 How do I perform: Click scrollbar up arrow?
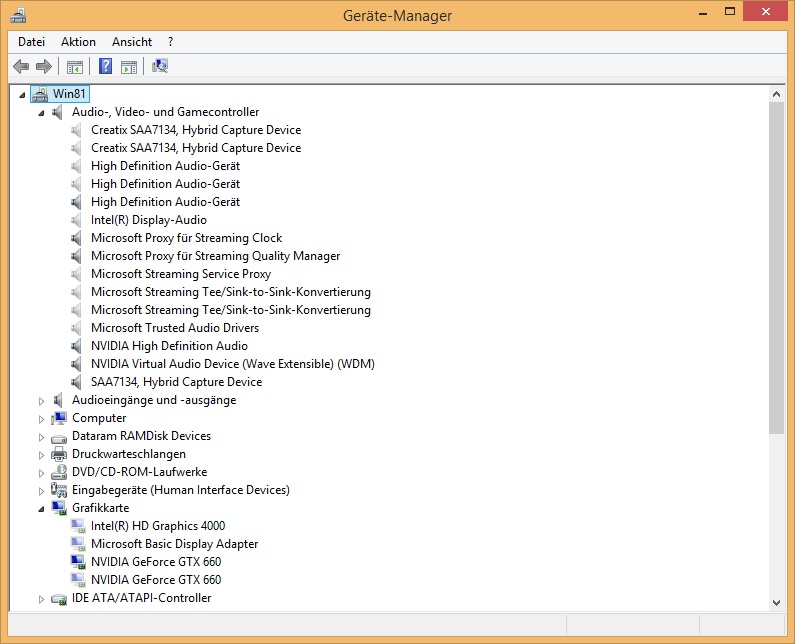click(776, 94)
